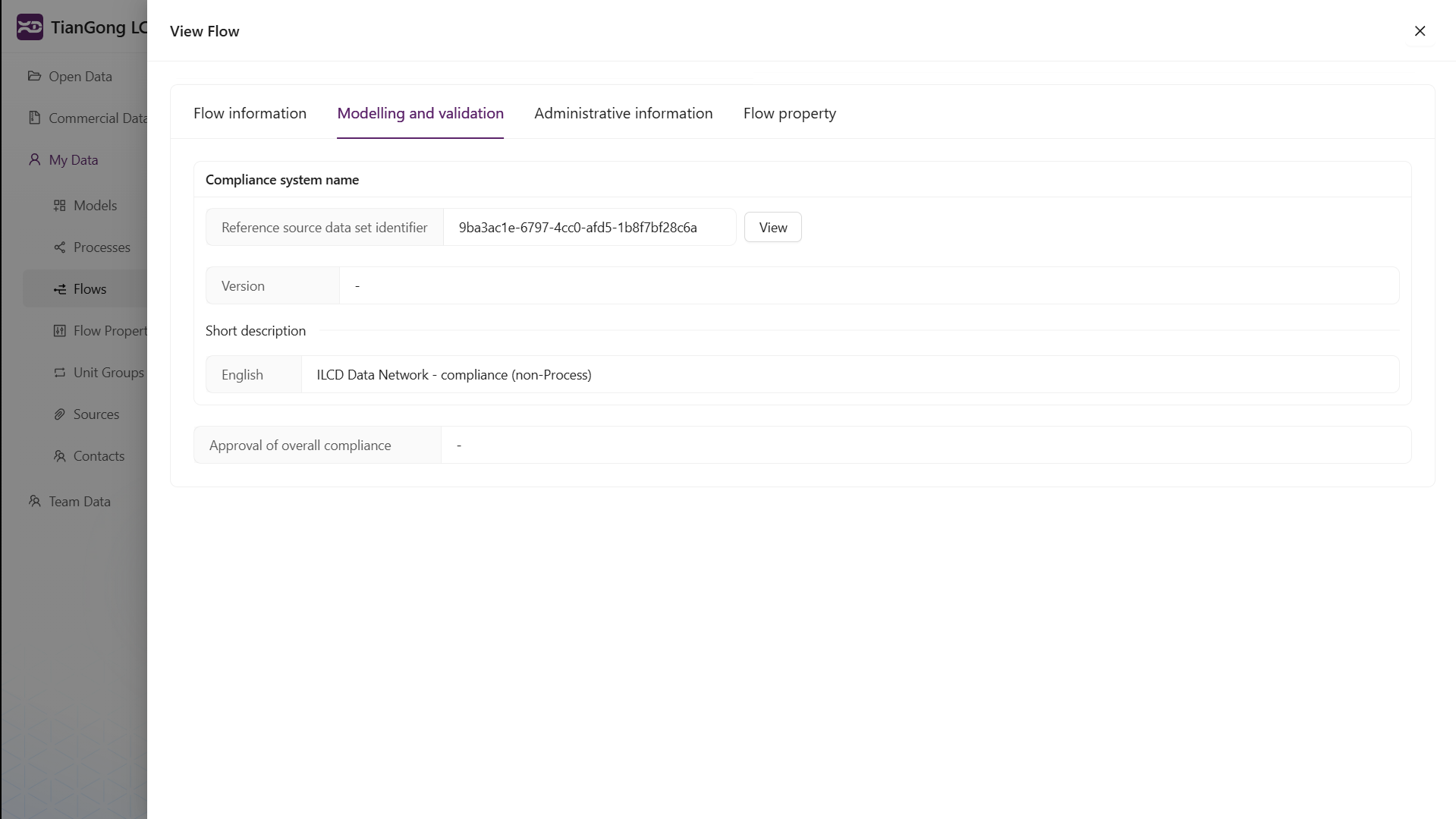Open Team Data in the sidebar
This screenshot has width=1456, height=819.
point(79,502)
